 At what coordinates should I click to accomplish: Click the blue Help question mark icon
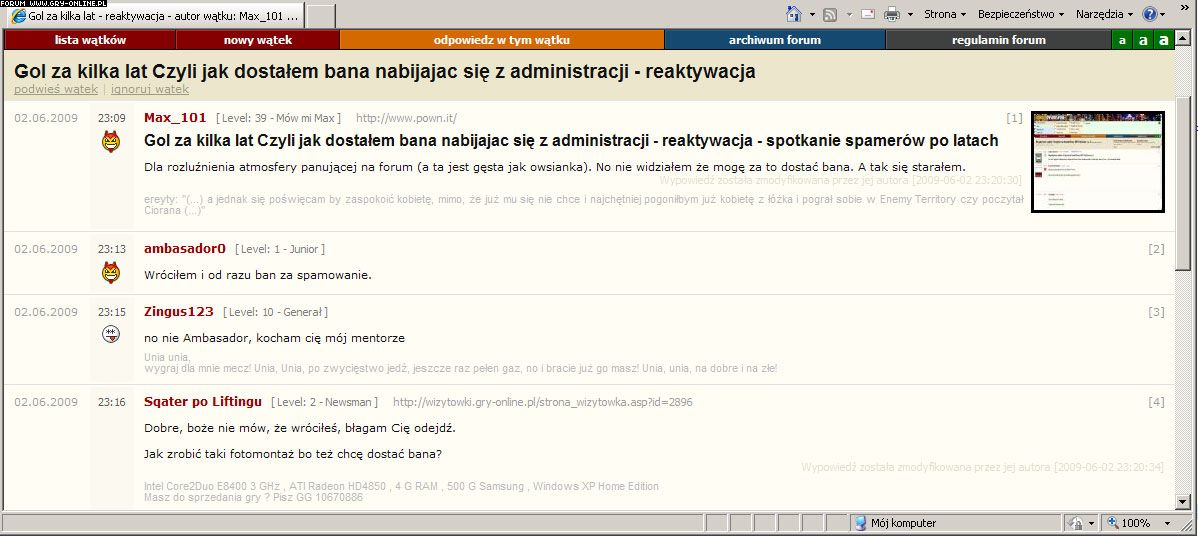1150,14
